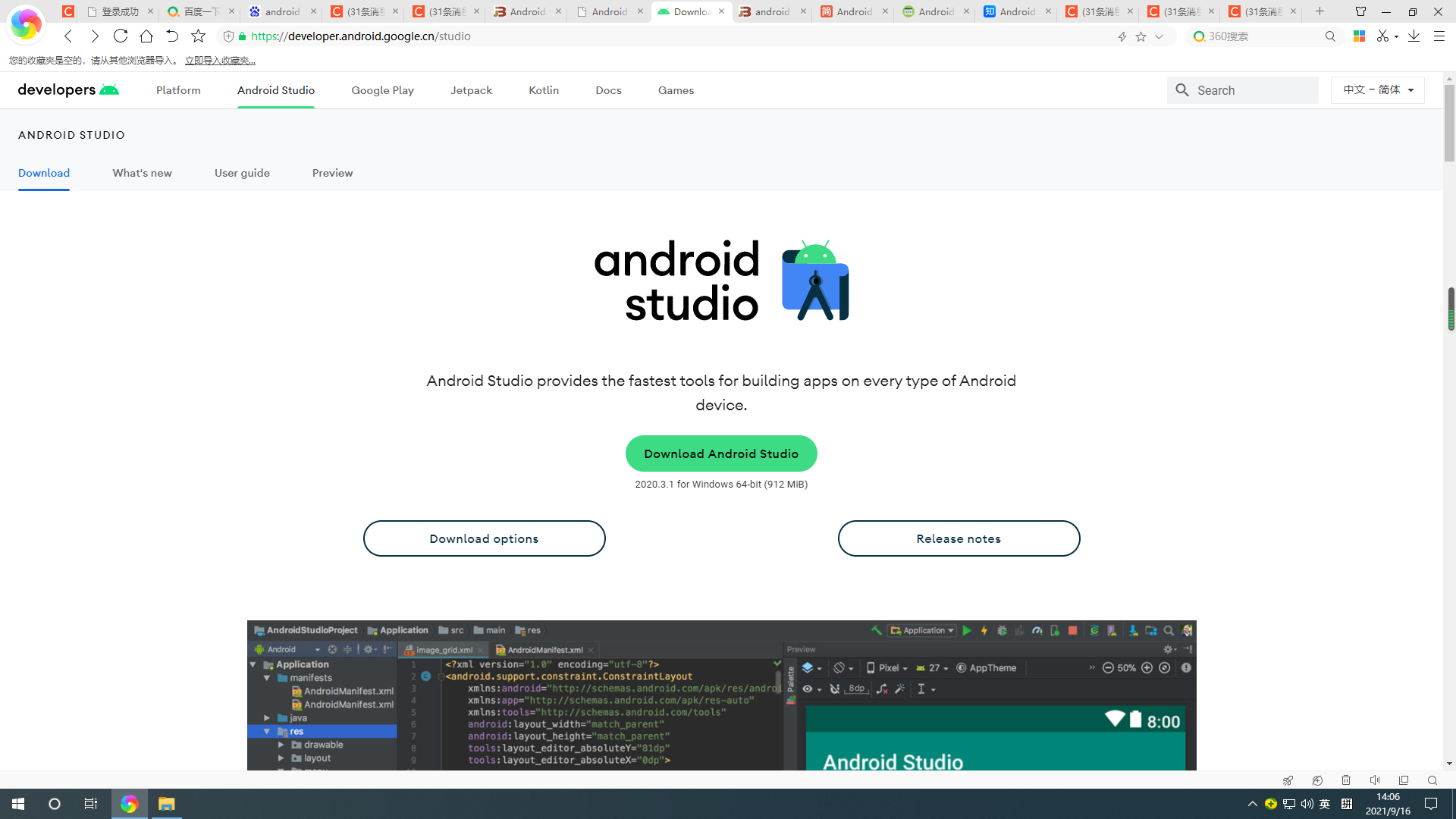The image size is (1456, 819).
Task: Click the scissors screenshot tool icon
Action: point(1383,36)
